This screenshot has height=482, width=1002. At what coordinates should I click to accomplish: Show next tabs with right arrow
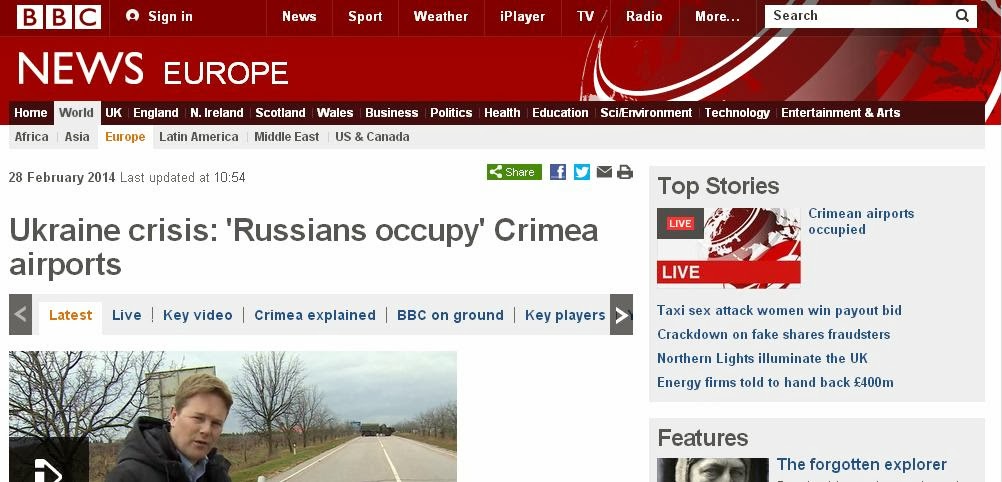(x=621, y=315)
